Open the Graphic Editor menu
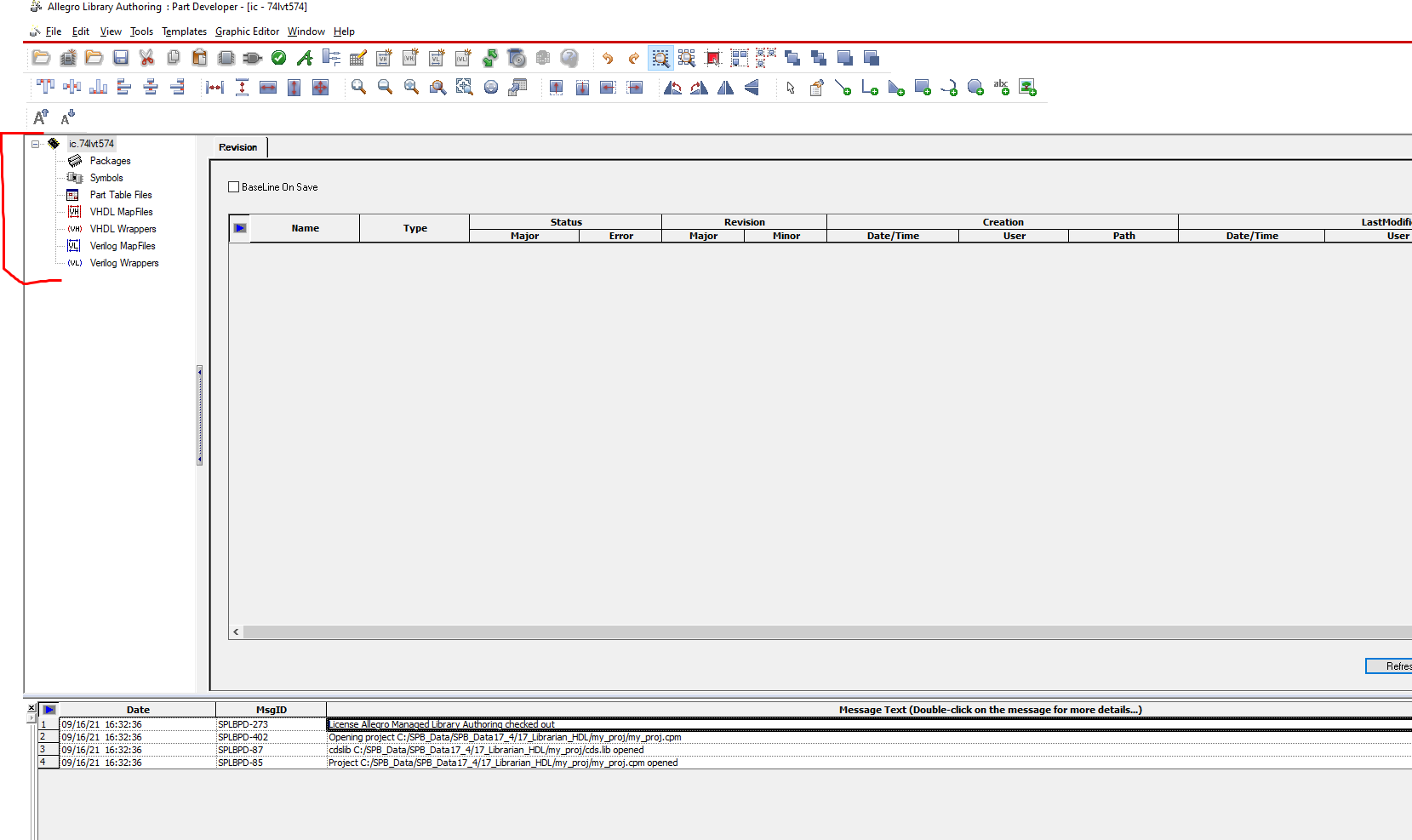Image resolution: width=1412 pixels, height=840 pixels. (247, 31)
